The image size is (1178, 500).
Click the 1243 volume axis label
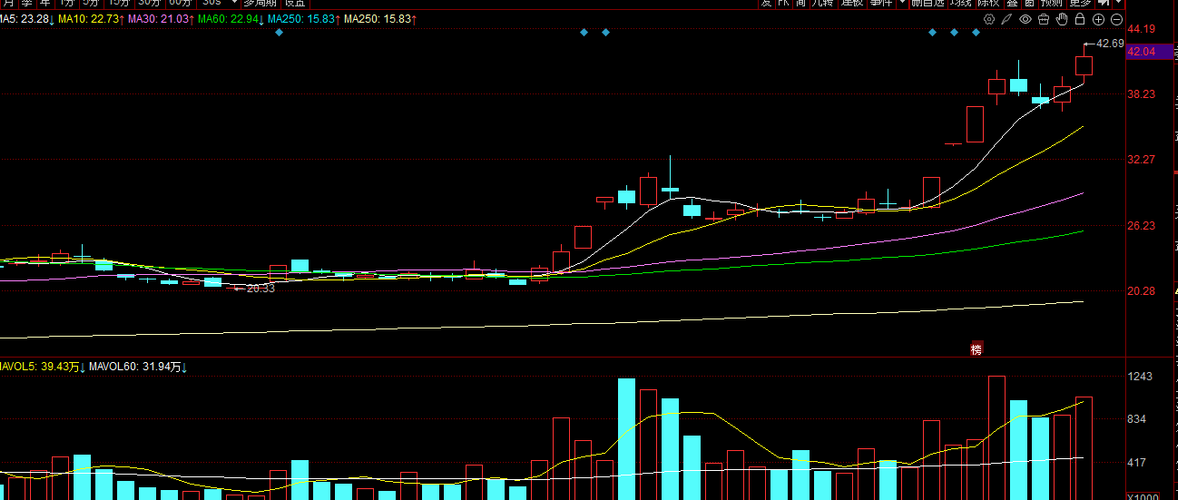[x=1140, y=377]
